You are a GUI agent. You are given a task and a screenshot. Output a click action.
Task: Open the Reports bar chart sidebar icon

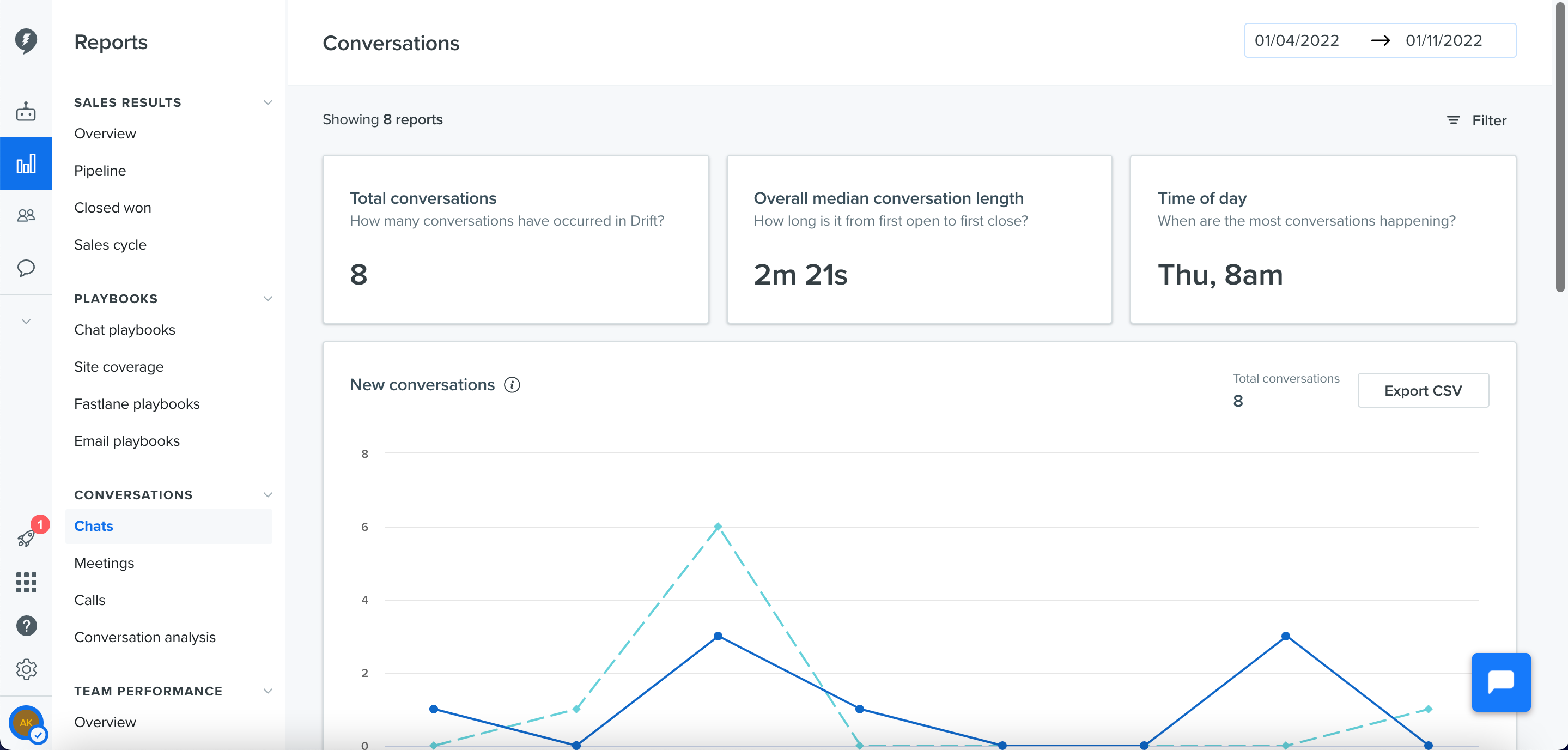[x=26, y=163]
